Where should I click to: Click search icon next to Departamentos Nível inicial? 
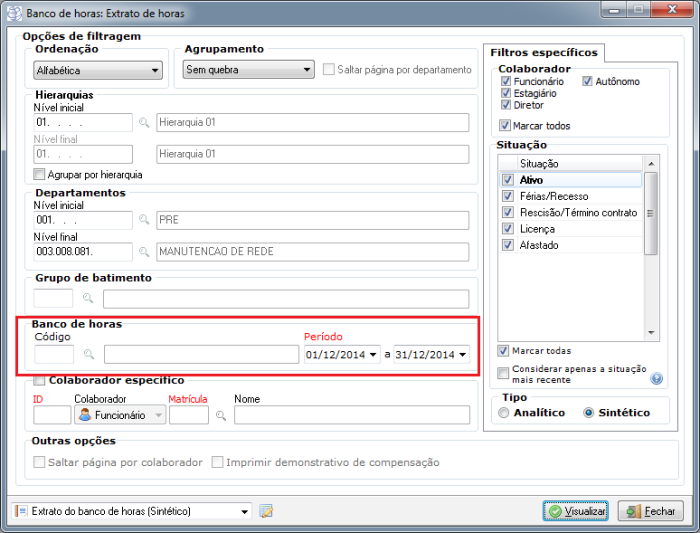click(144, 220)
